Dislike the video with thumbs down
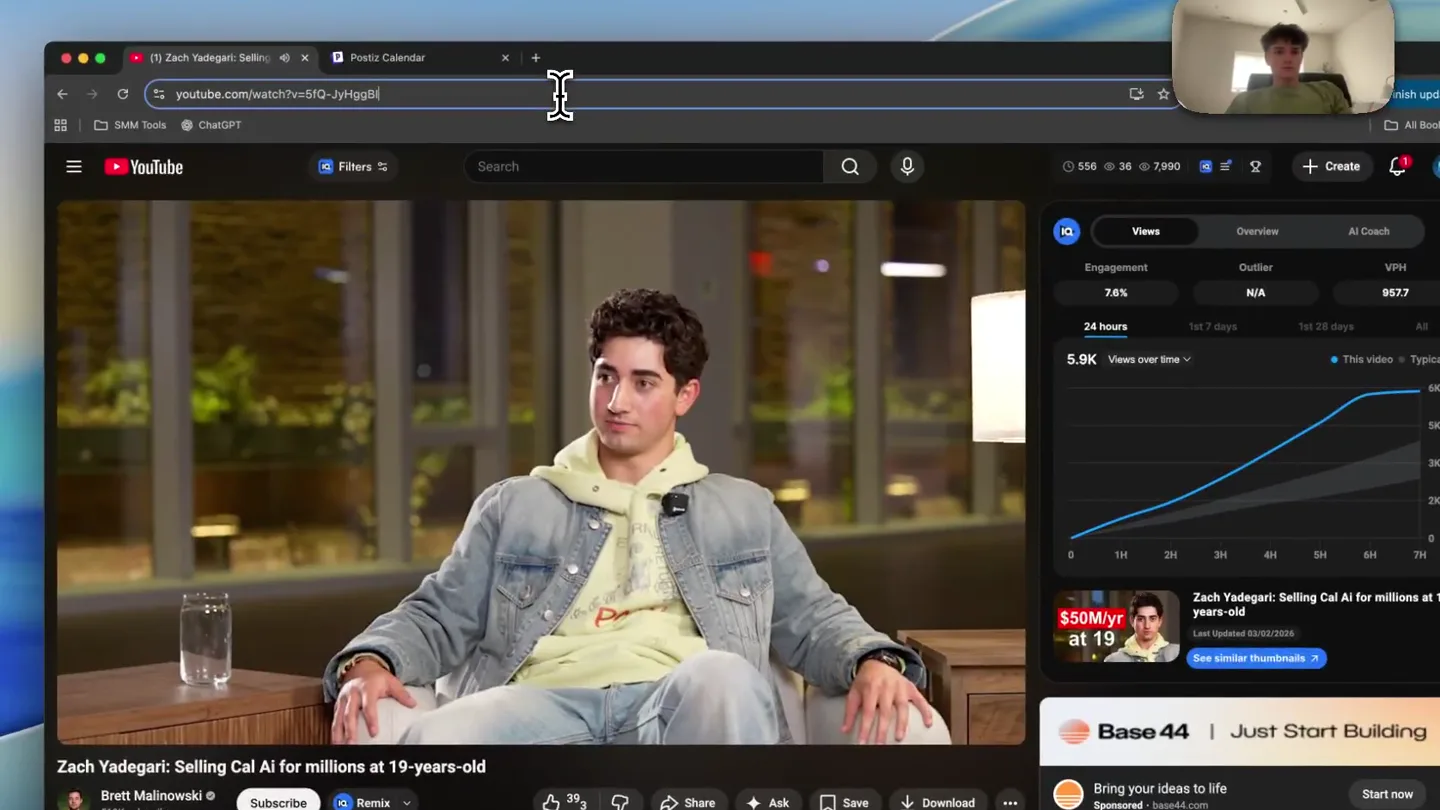This screenshot has height=810, width=1440. (x=620, y=802)
